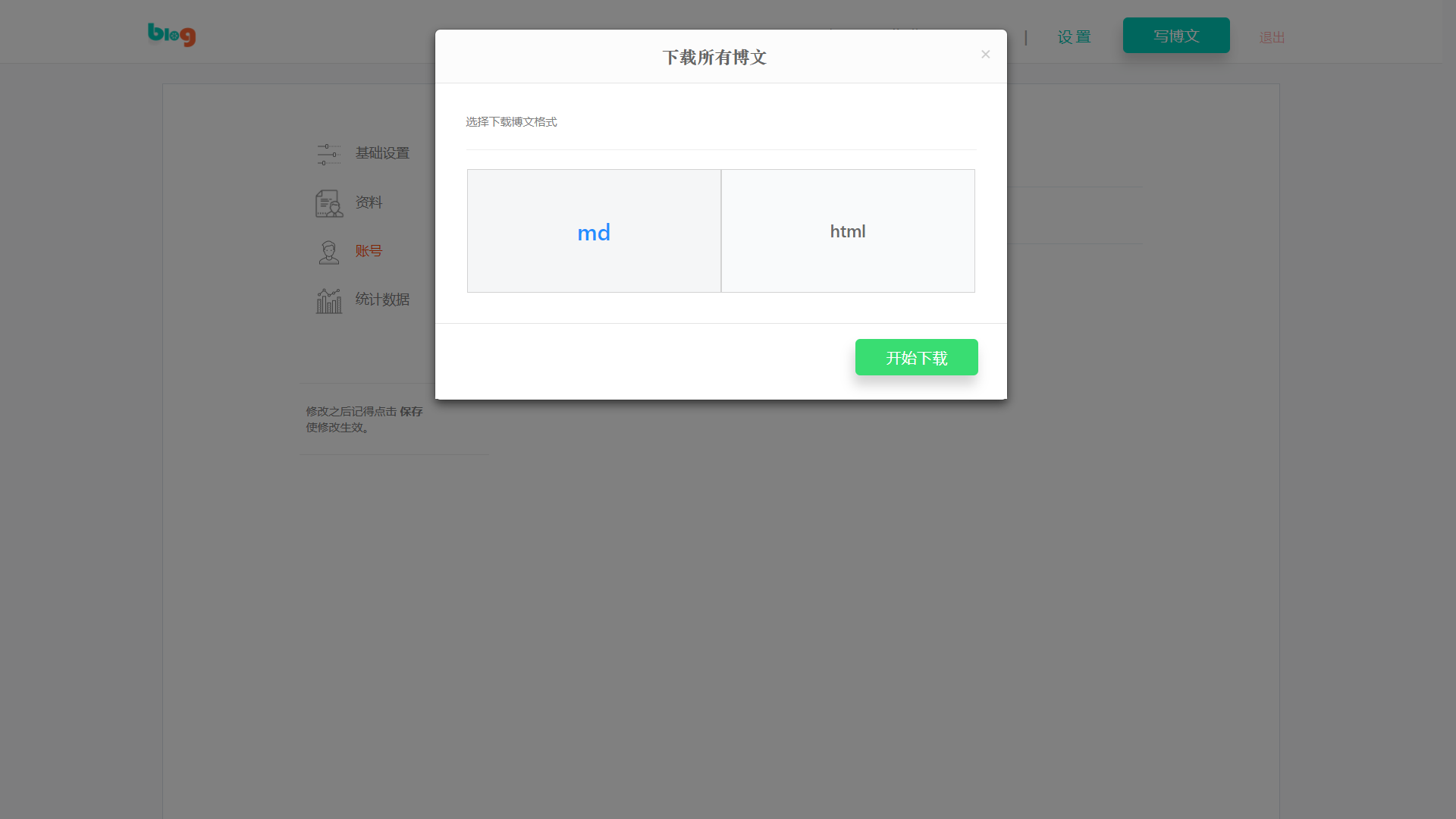This screenshot has width=1456, height=819.
Task: Select md as download format
Action: (594, 231)
